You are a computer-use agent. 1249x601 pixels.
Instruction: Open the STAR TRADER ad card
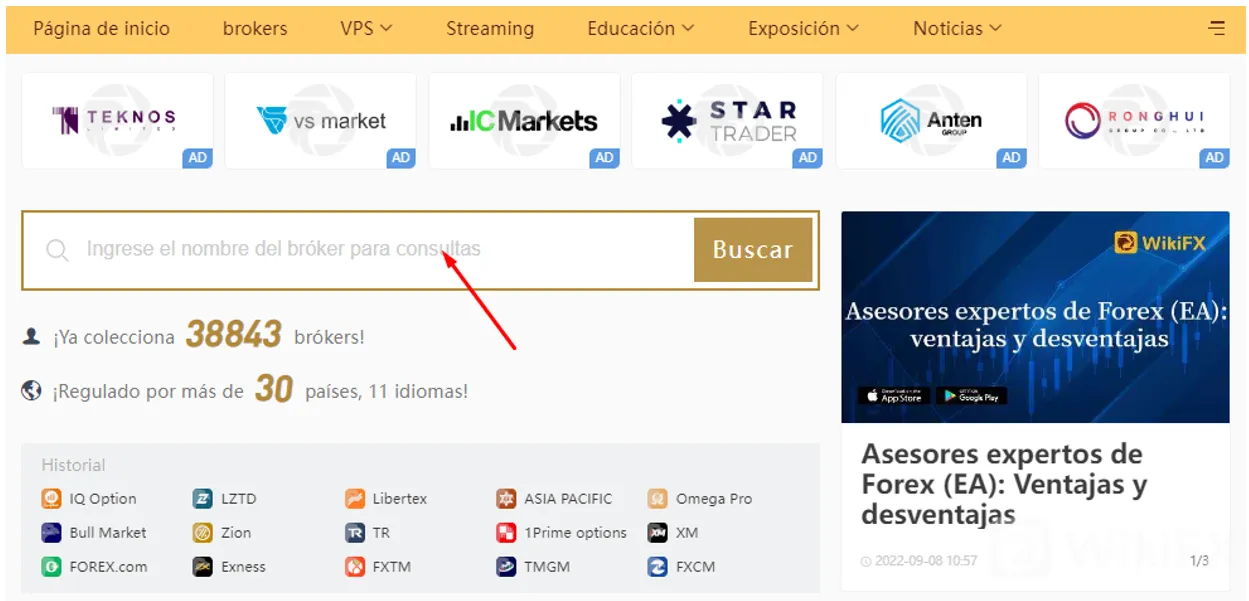point(727,121)
